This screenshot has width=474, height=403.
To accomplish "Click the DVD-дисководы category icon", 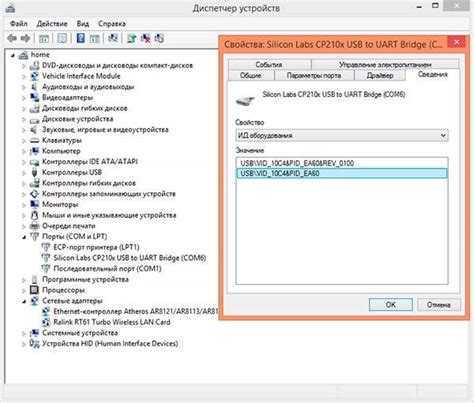I will (34, 66).
